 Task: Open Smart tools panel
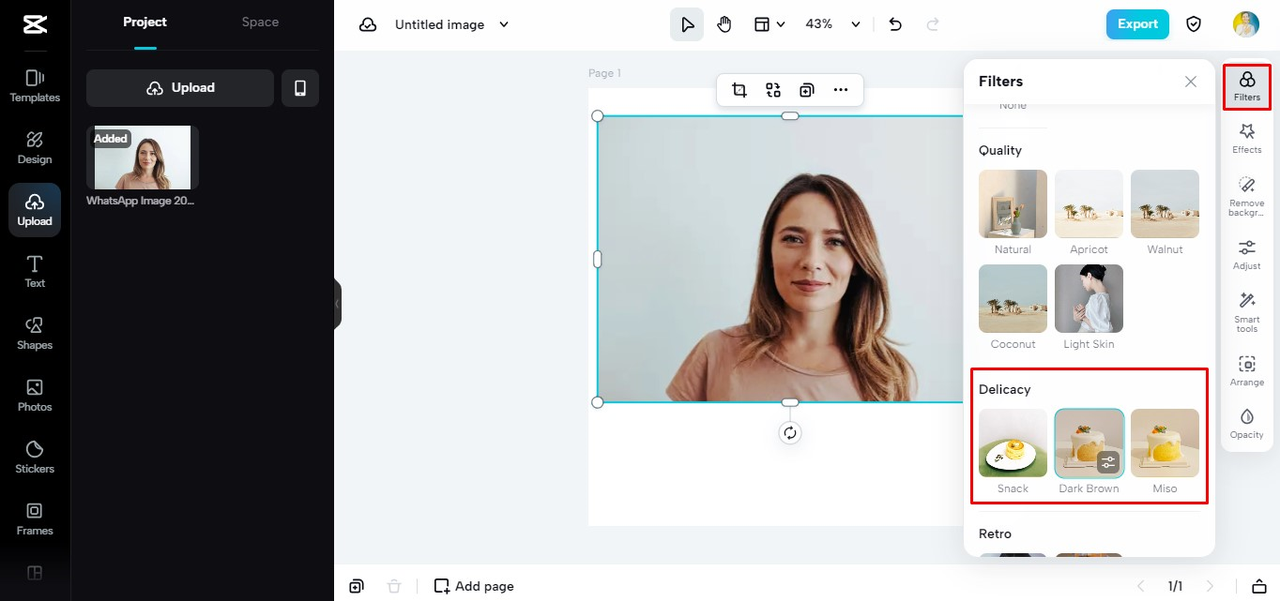point(1247,312)
